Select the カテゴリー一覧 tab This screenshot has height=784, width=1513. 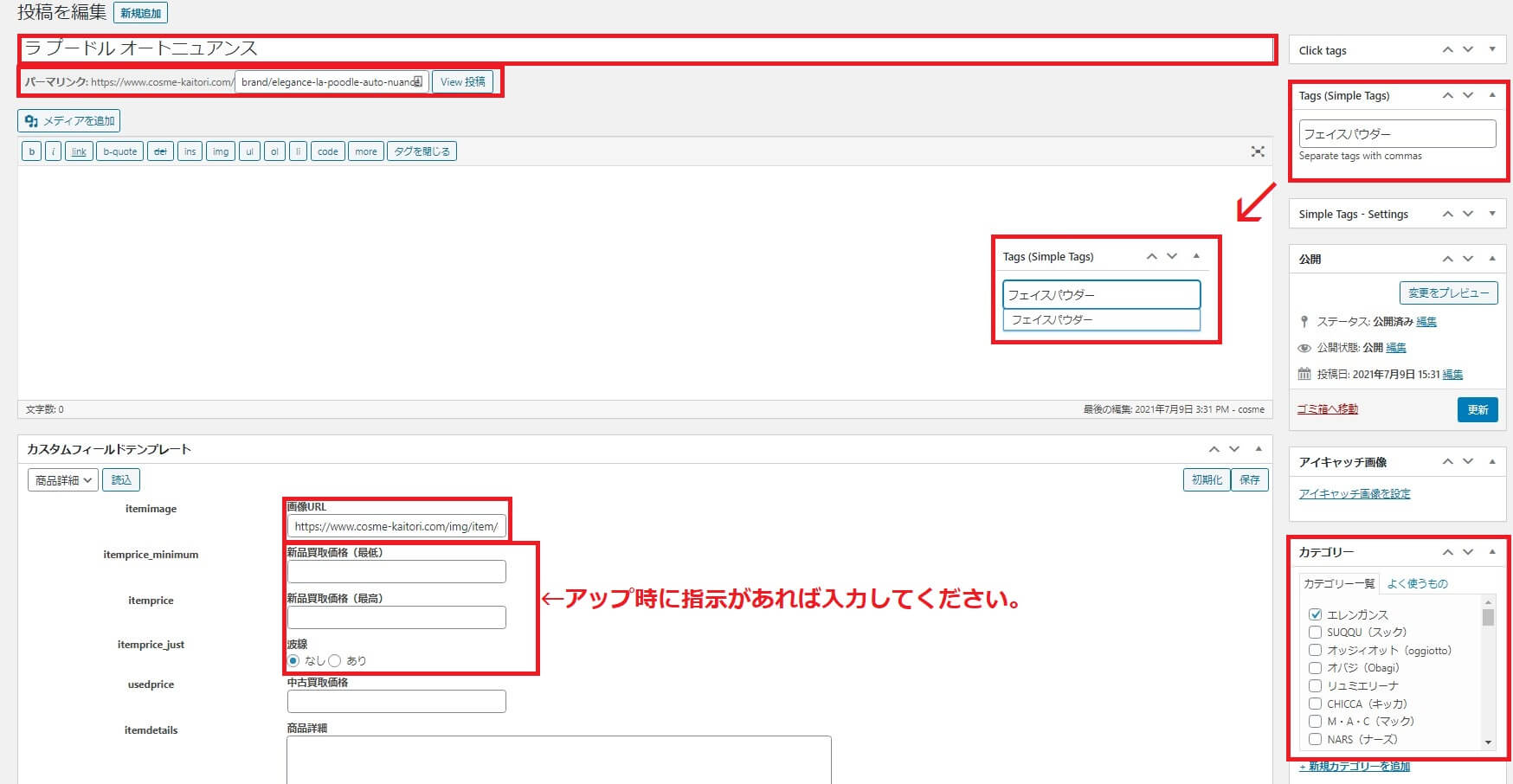pos(1338,583)
